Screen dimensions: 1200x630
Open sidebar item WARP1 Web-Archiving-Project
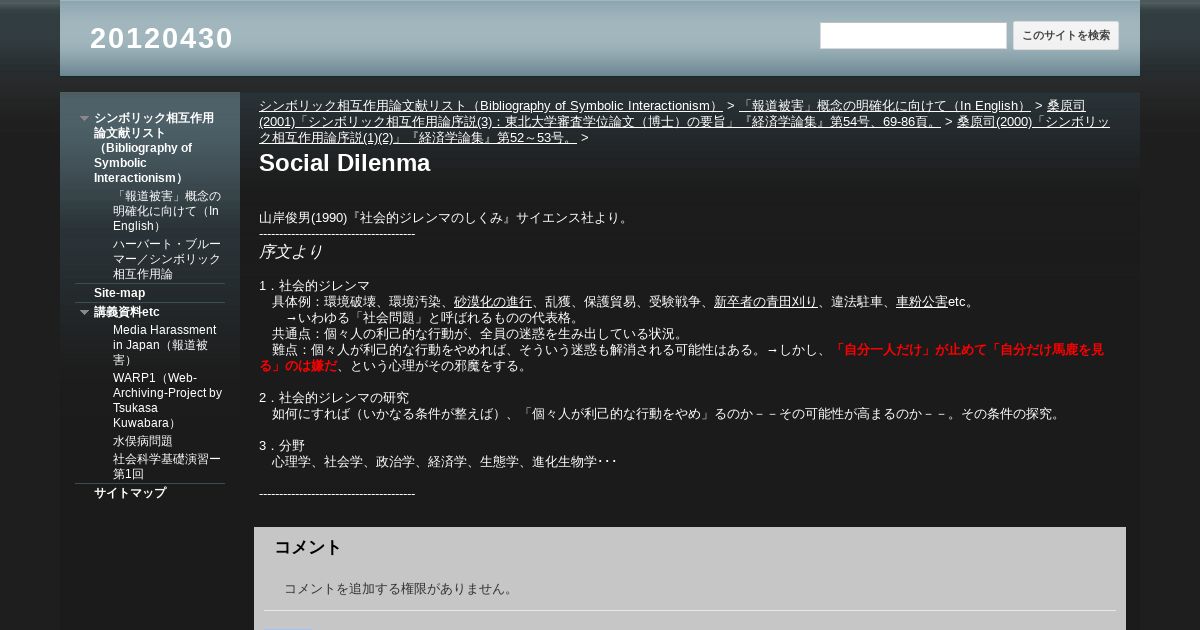click(167, 400)
